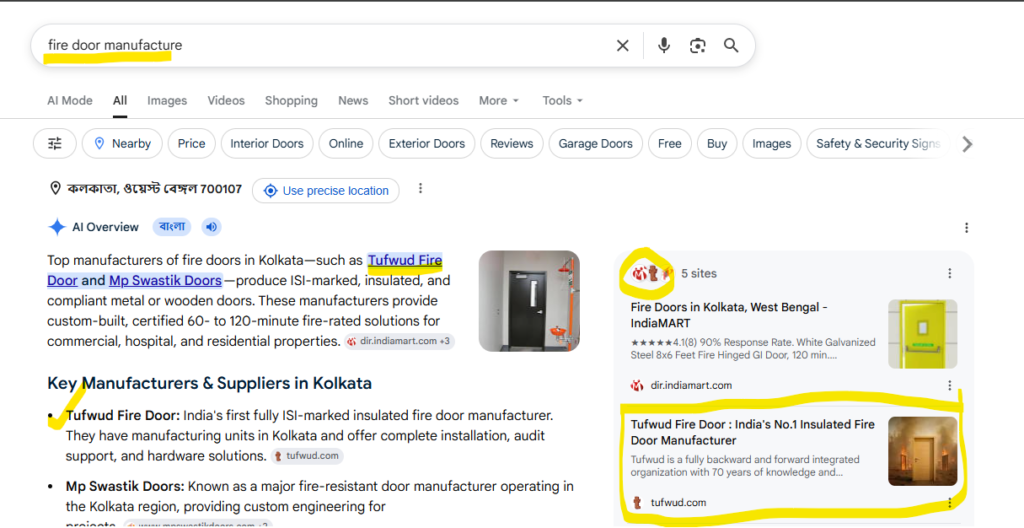This screenshot has height=528, width=1024.
Task: Click the AI Overview sparkle icon
Action: coord(57,227)
